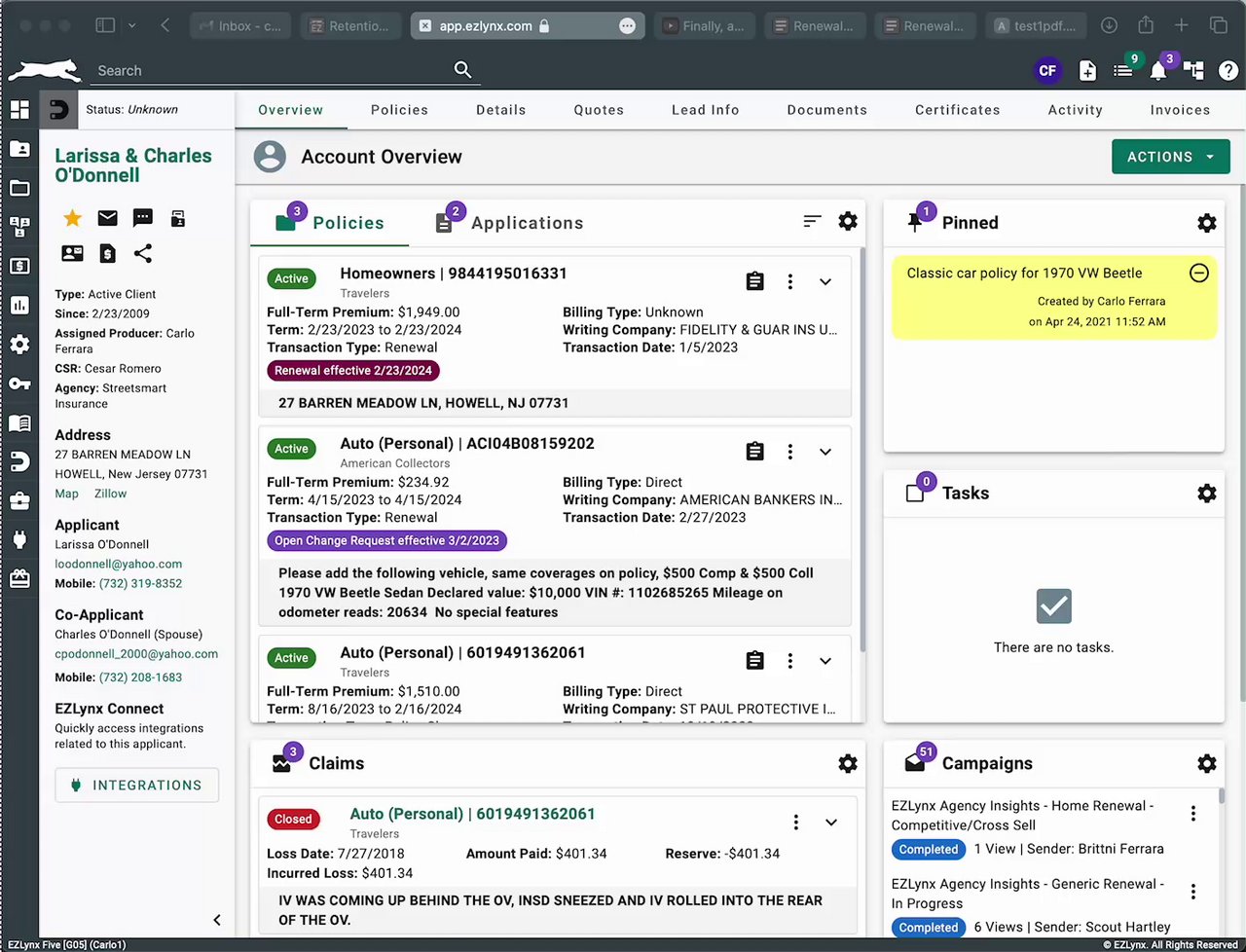Click the contact card icon under applicant name
The image size is (1246, 952).
click(73, 253)
